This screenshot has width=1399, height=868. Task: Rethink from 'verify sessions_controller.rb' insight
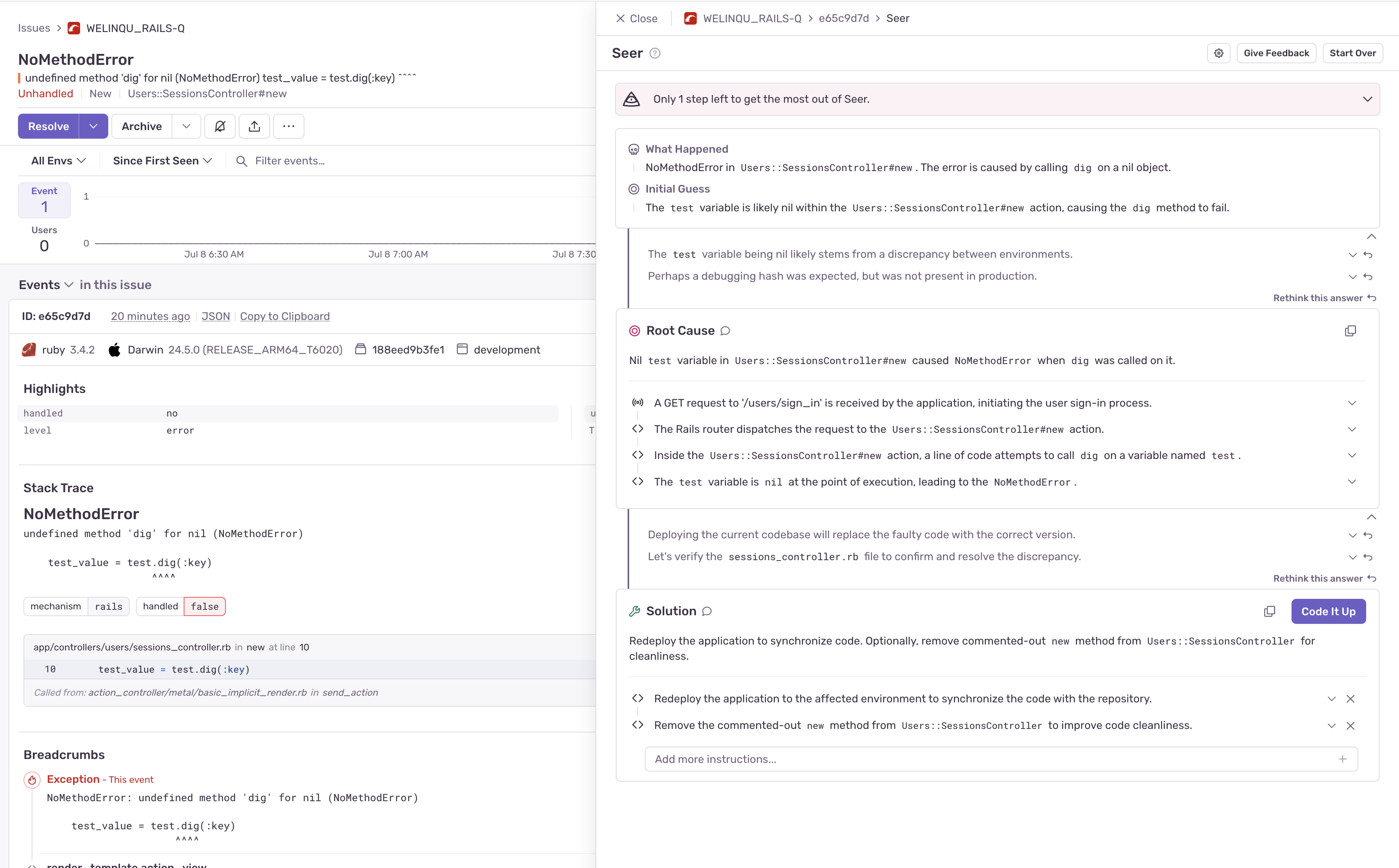(1368, 557)
